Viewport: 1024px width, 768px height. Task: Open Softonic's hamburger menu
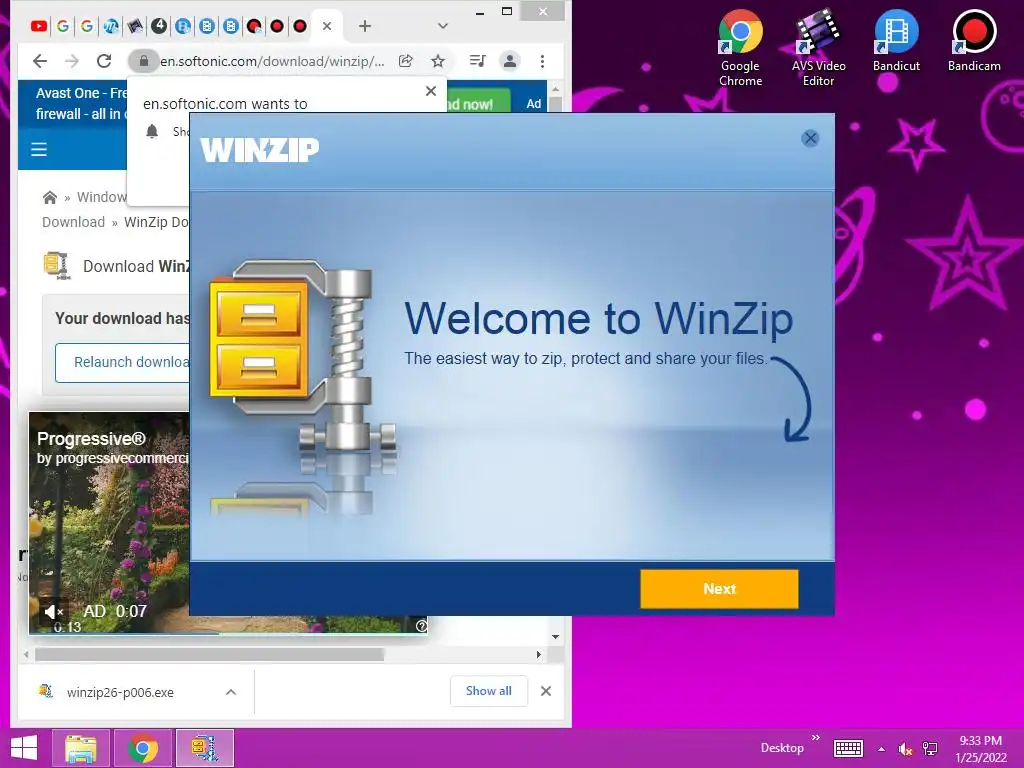pyautogui.click(x=39, y=150)
